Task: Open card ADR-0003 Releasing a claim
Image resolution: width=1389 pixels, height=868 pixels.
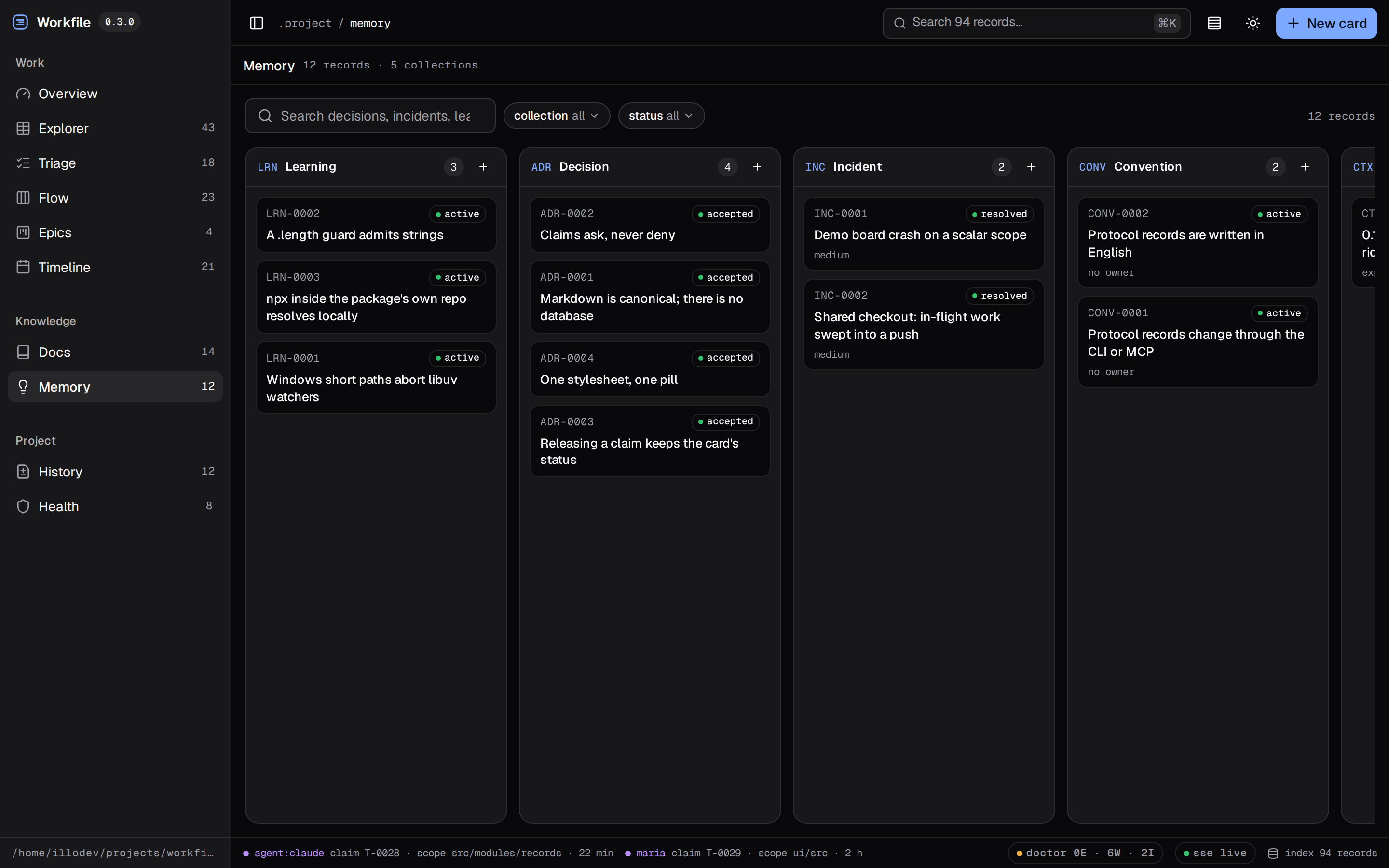Action: pyautogui.click(x=650, y=441)
